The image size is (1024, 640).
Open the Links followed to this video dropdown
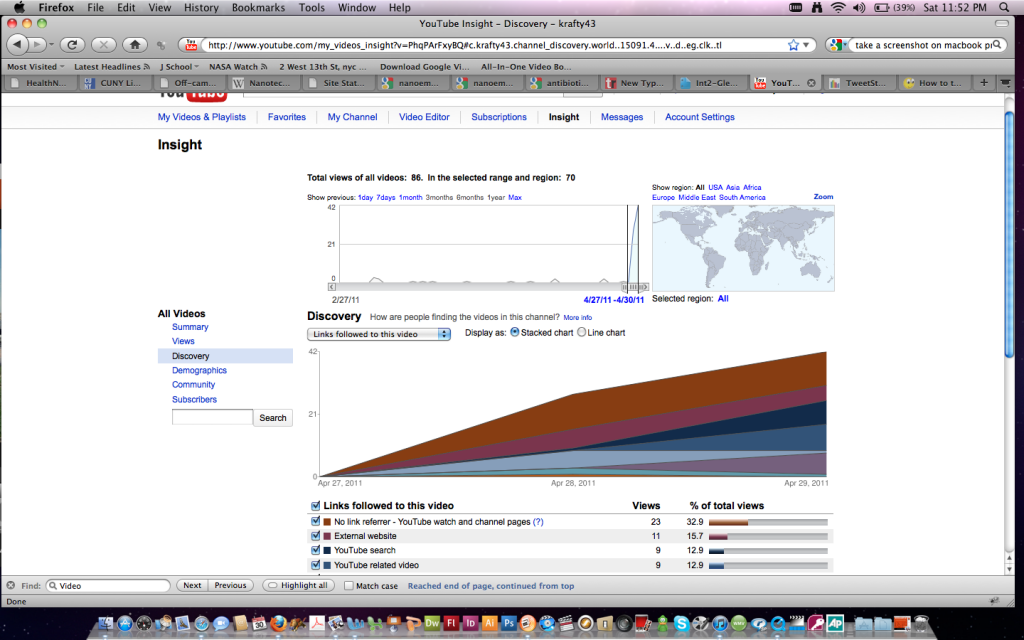(379, 334)
